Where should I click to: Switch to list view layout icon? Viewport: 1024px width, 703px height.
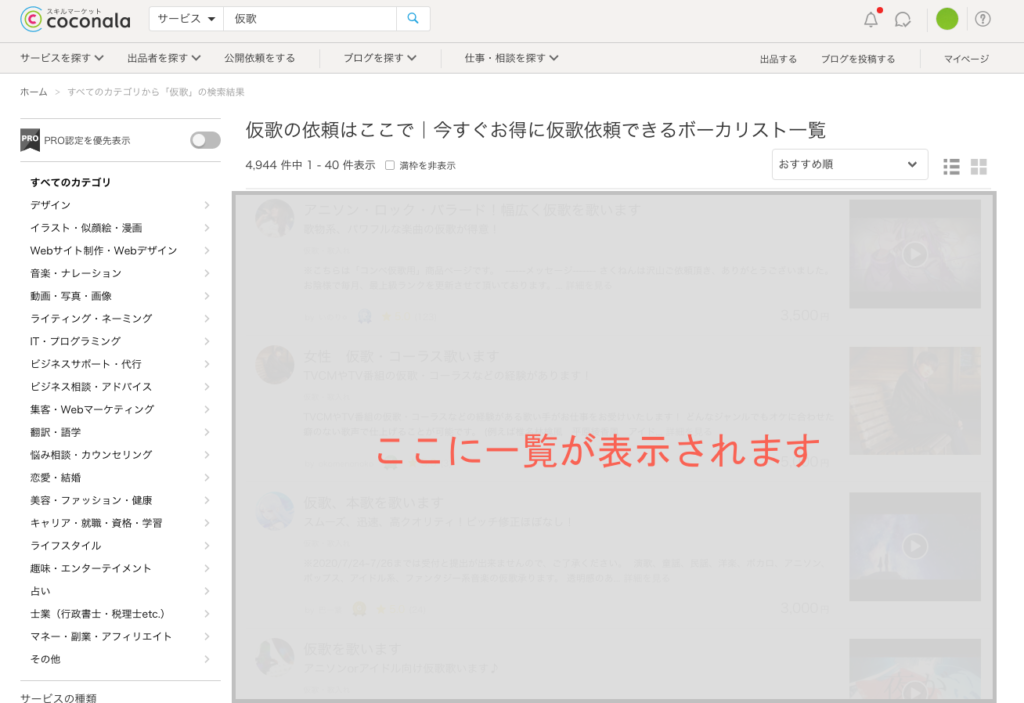(x=951, y=166)
